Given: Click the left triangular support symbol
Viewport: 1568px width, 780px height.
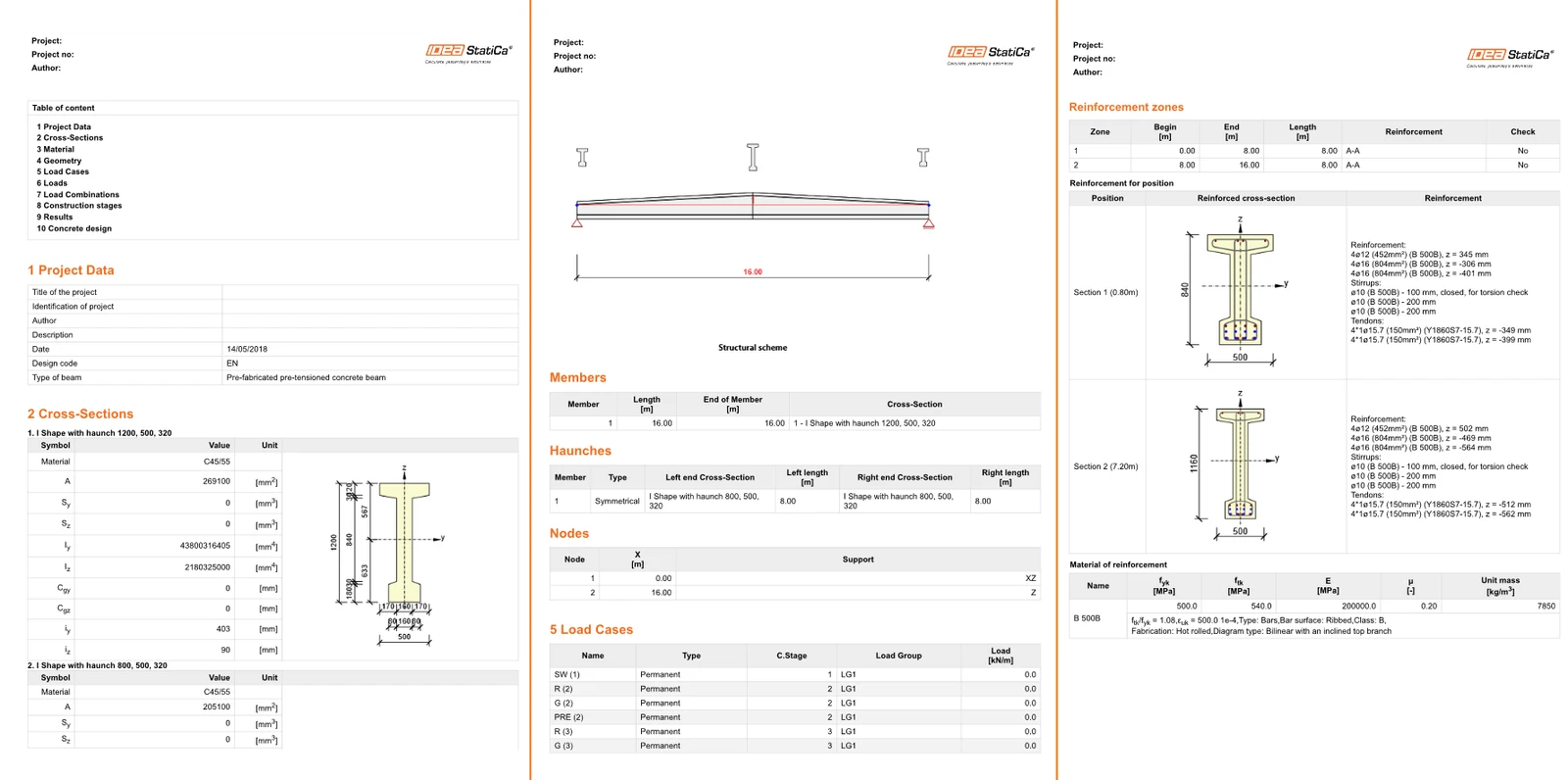Looking at the screenshot, I should 577,223.
